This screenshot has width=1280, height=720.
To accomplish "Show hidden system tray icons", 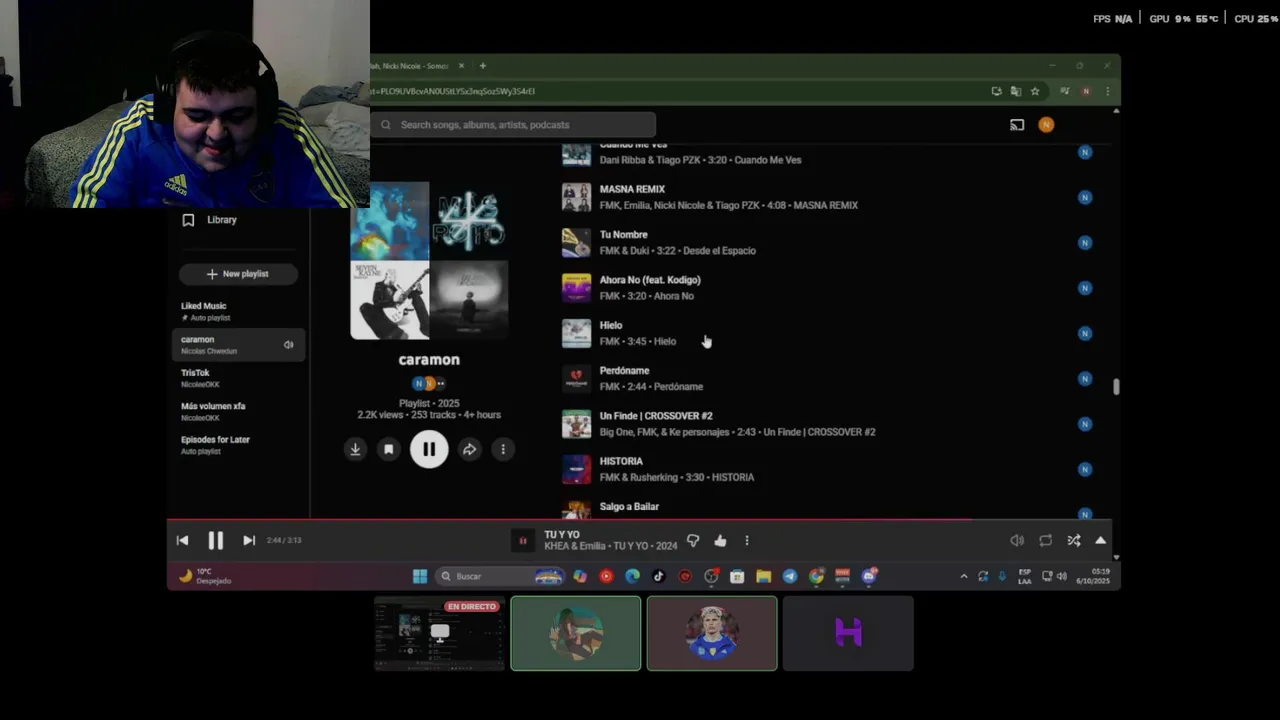I will point(963,576).
